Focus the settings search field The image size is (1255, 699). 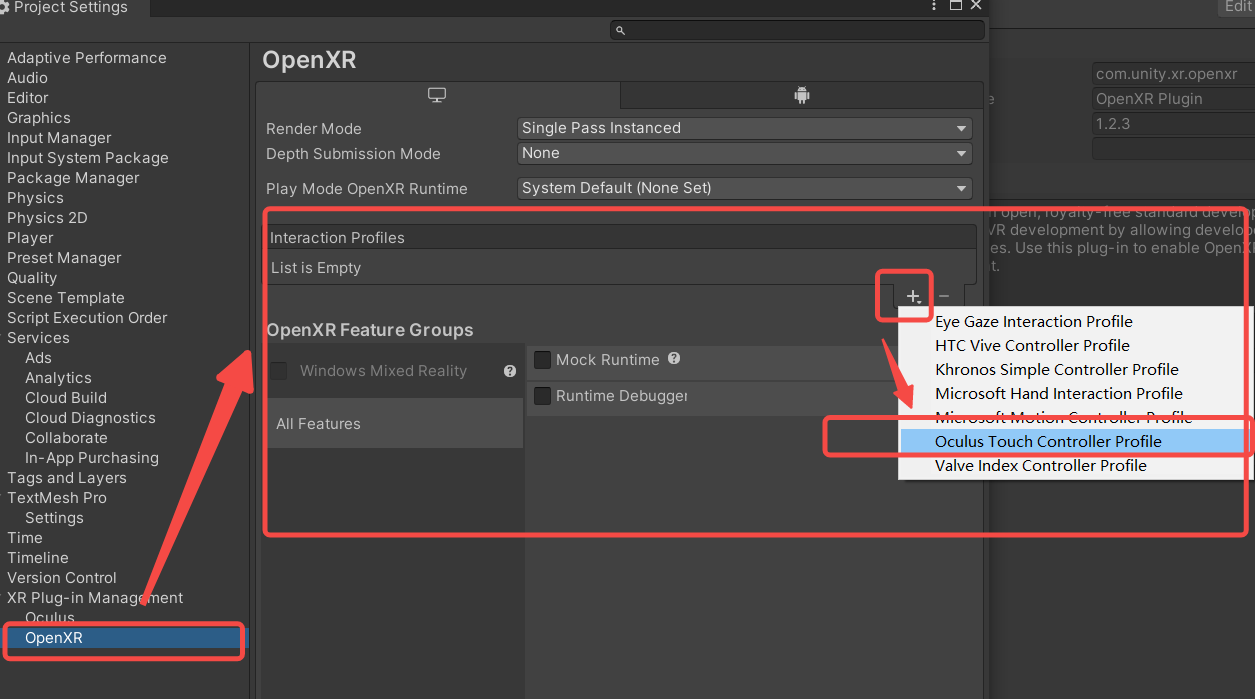click(x=797, y=31)
